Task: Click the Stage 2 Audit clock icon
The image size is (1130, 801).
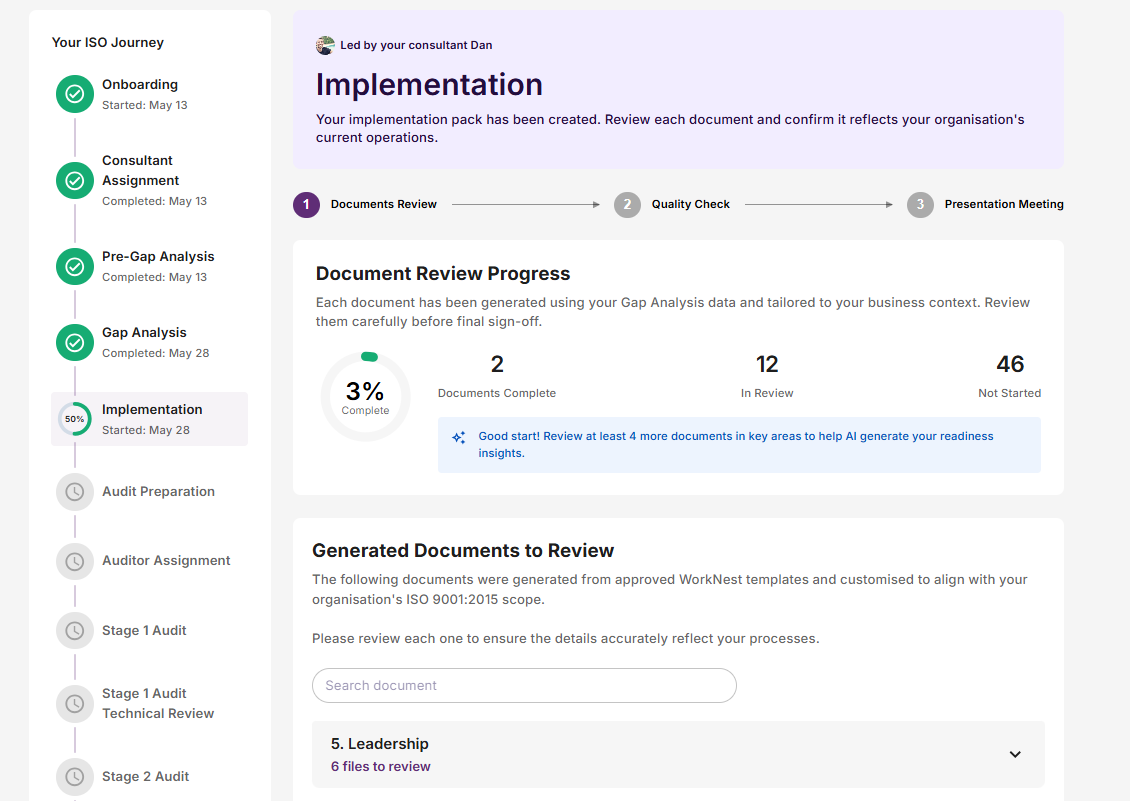Action: click(75, 776)
